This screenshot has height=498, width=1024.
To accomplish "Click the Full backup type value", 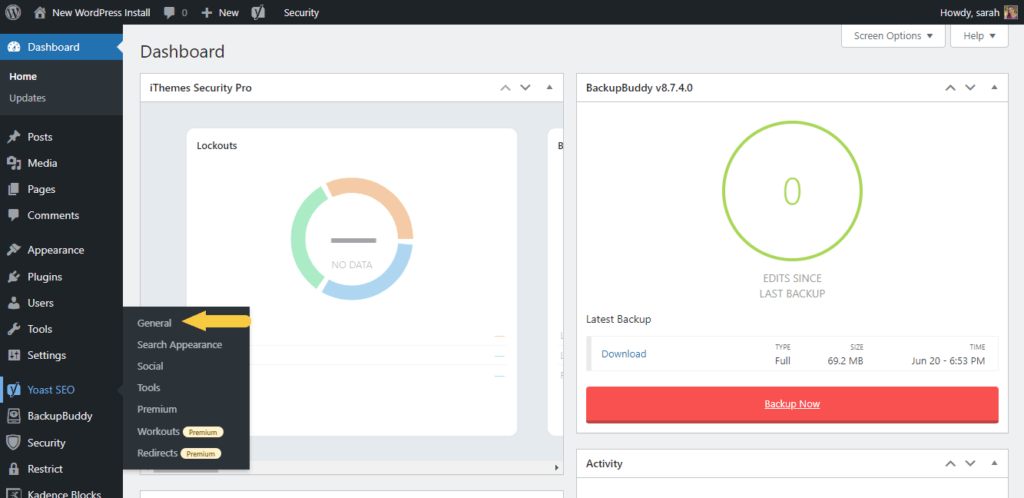I will pyautogui.click(x=782, y=361).
